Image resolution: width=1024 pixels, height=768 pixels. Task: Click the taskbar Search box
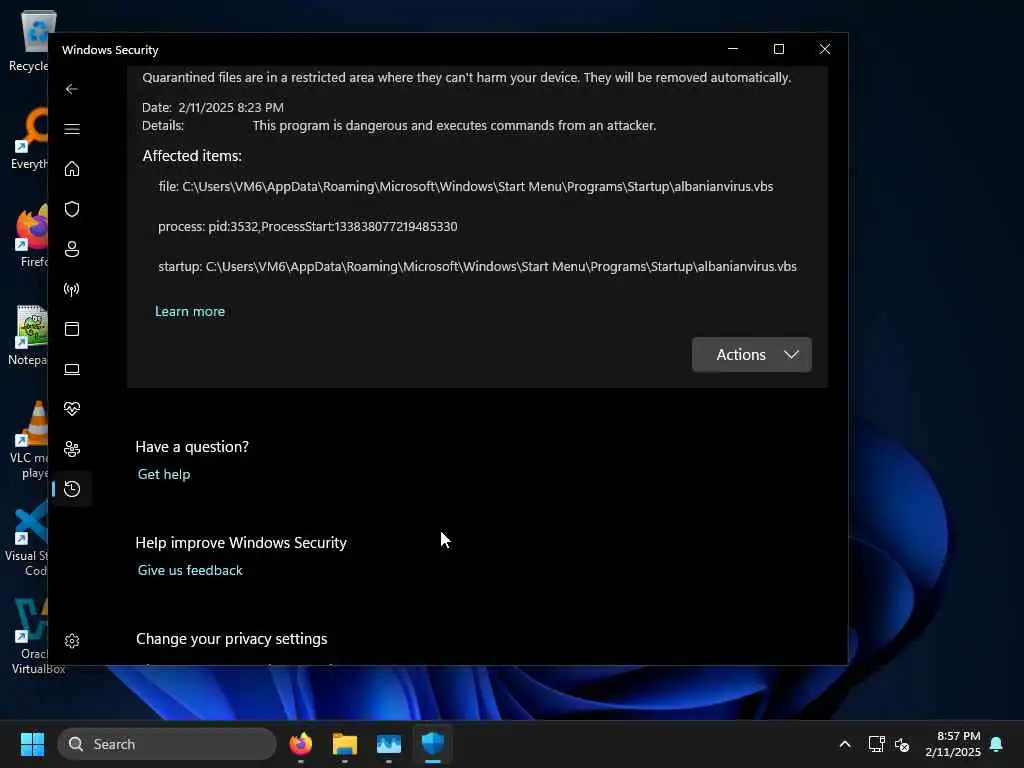(x=167, y=744)
